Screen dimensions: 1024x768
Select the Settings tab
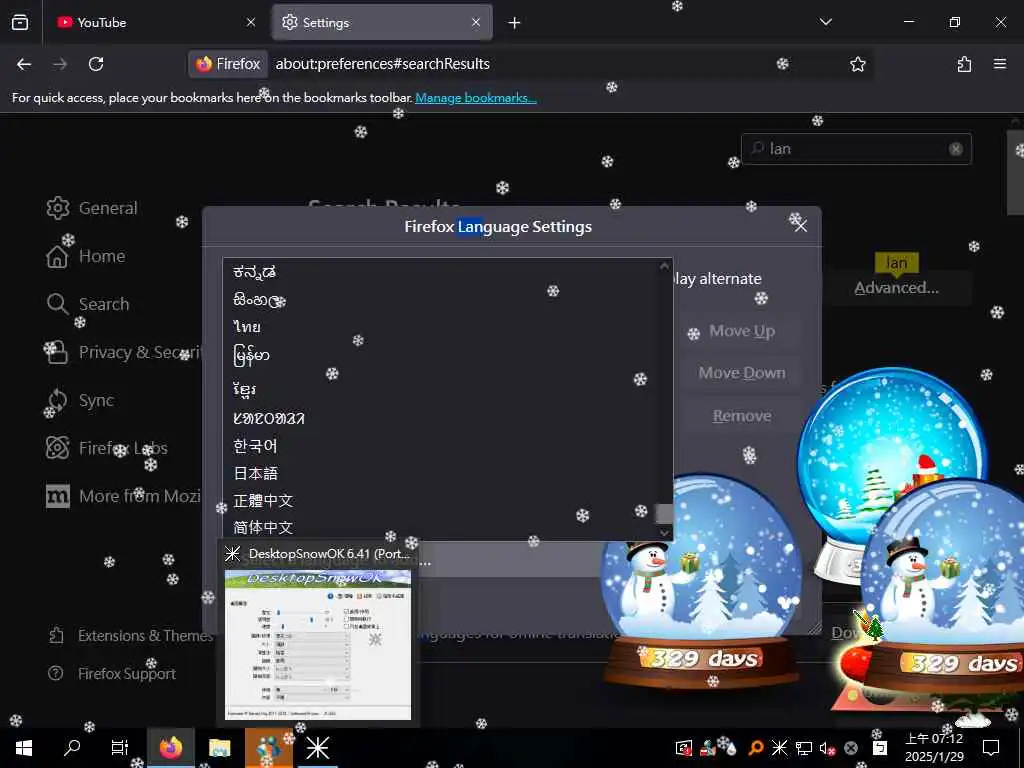[x=382, y=23]
